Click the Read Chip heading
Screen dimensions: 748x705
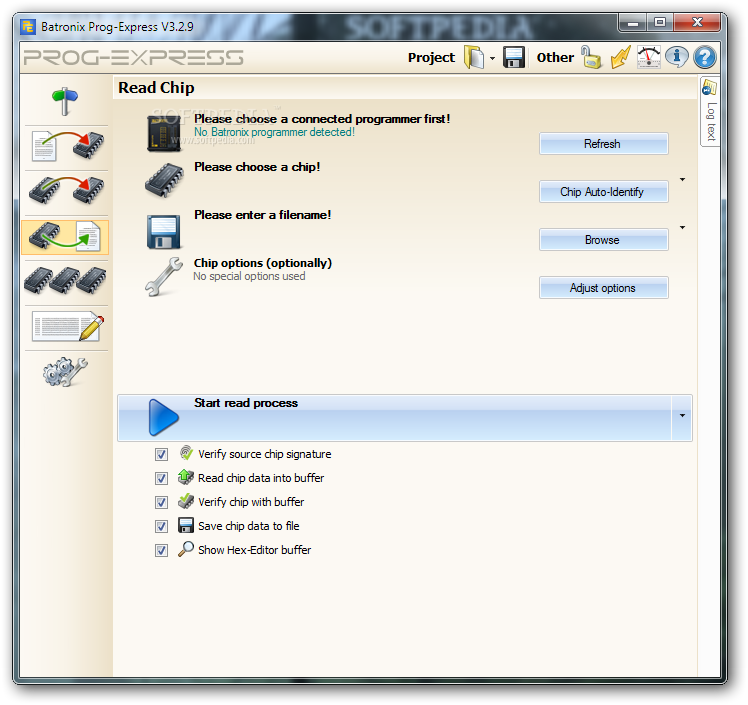[156, 88]
